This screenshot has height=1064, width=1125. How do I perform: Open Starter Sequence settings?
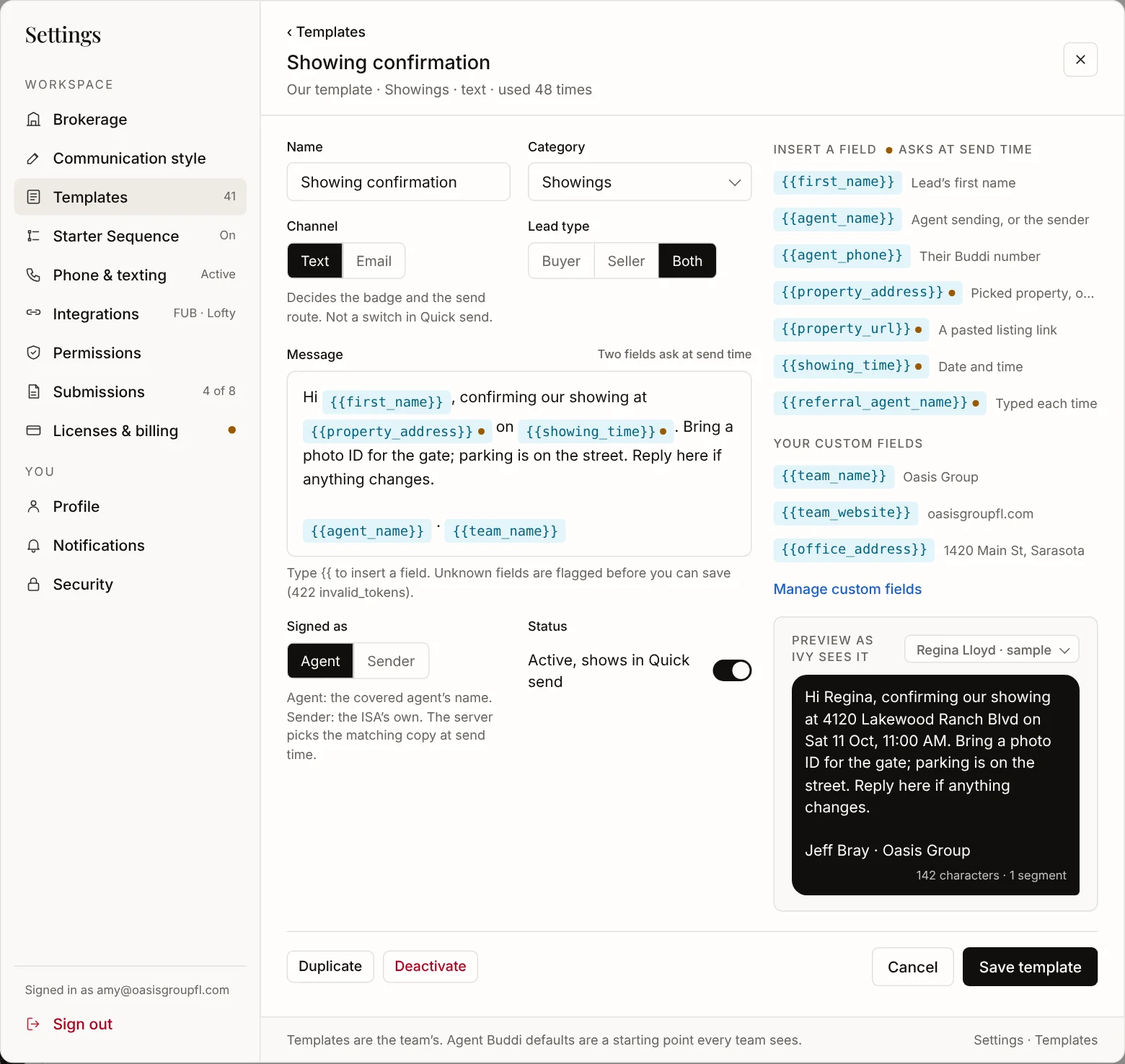[x=131, y=236]
